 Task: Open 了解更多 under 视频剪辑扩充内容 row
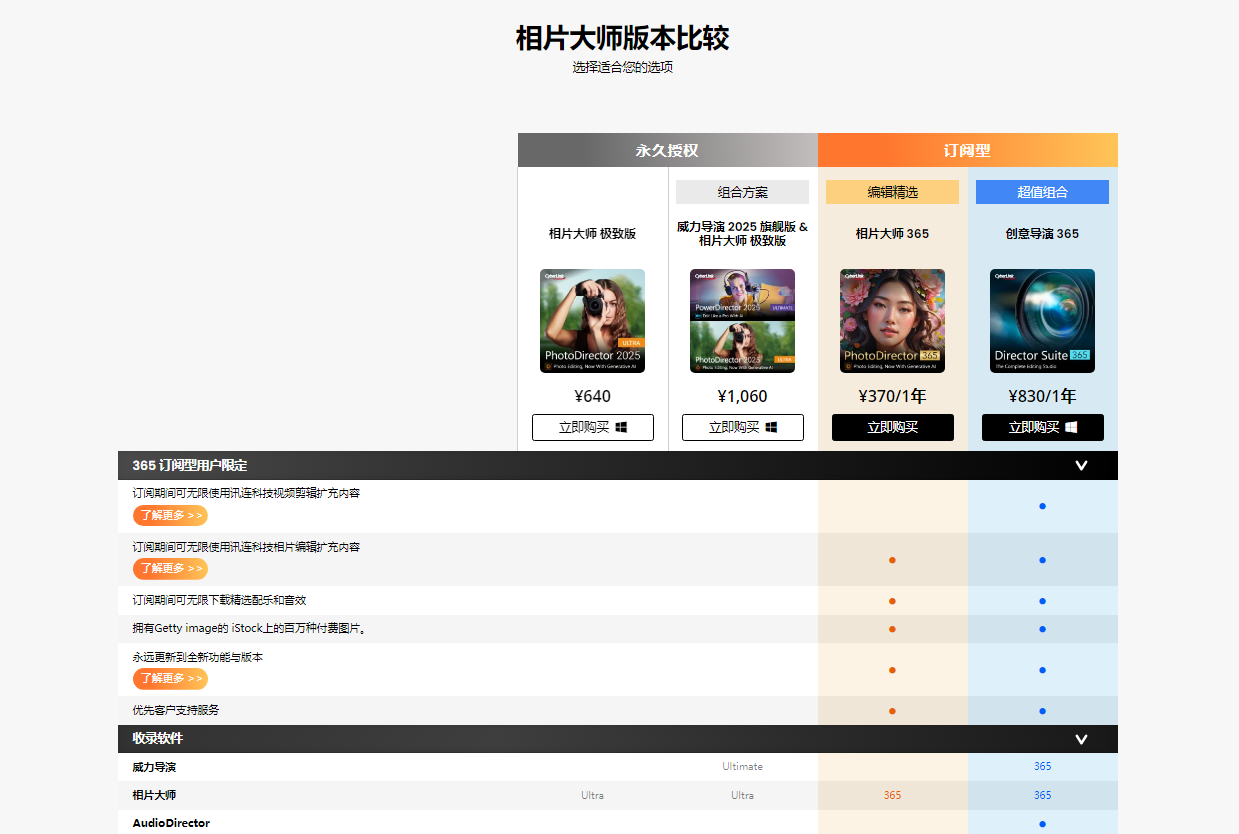point(170,515)
